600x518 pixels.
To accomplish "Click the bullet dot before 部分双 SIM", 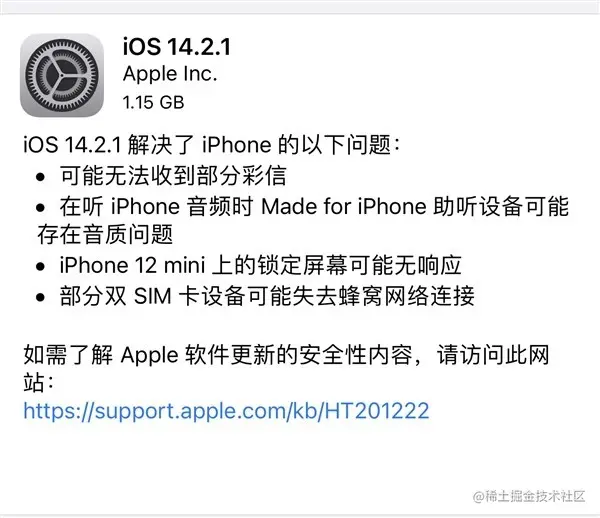I will pos(40,297).
